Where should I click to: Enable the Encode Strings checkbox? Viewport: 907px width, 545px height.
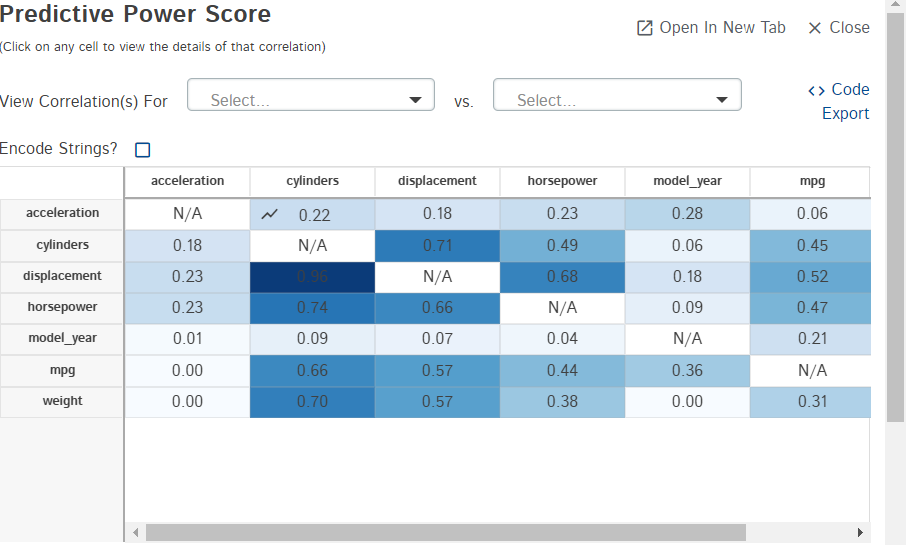pyautogui.click(x=143, y=150)
